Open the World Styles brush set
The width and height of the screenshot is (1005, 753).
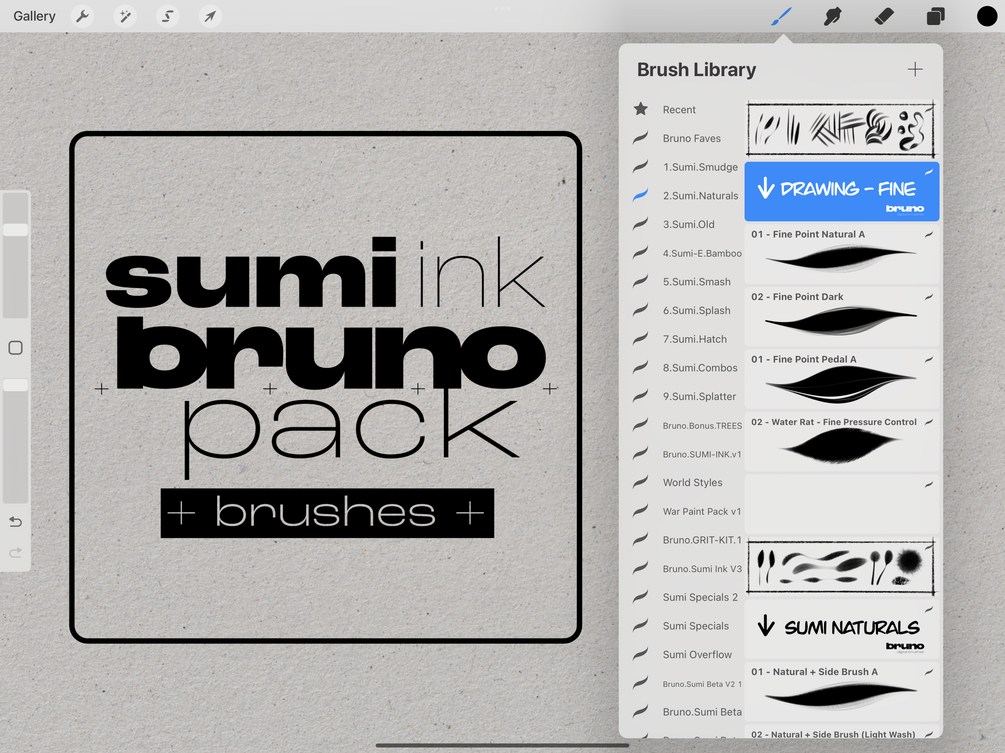(x=692, y=483)
